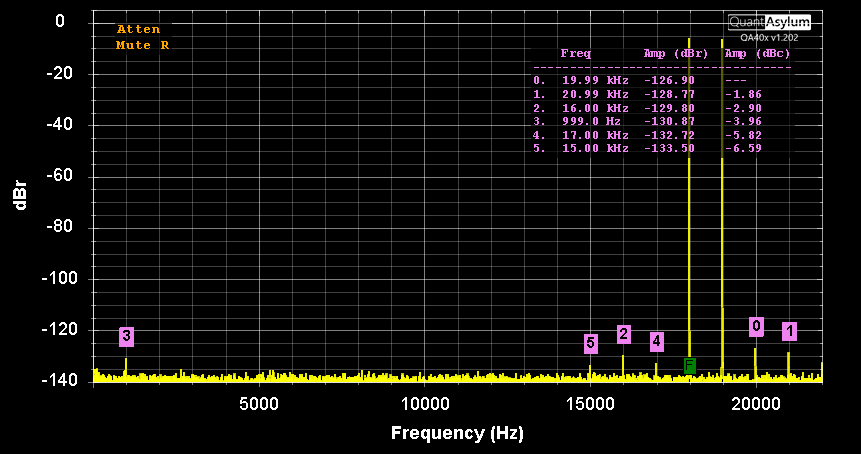The width and height of the screenshot is (861, 454).
Task: Click the -126.90 amplitude value
Action: [669, 80]
